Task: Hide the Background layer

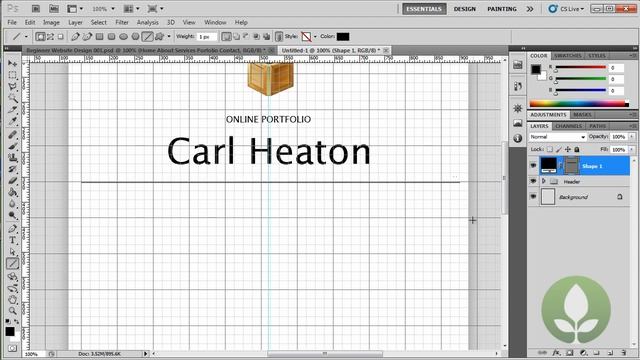Action: [x=533, y=197]
